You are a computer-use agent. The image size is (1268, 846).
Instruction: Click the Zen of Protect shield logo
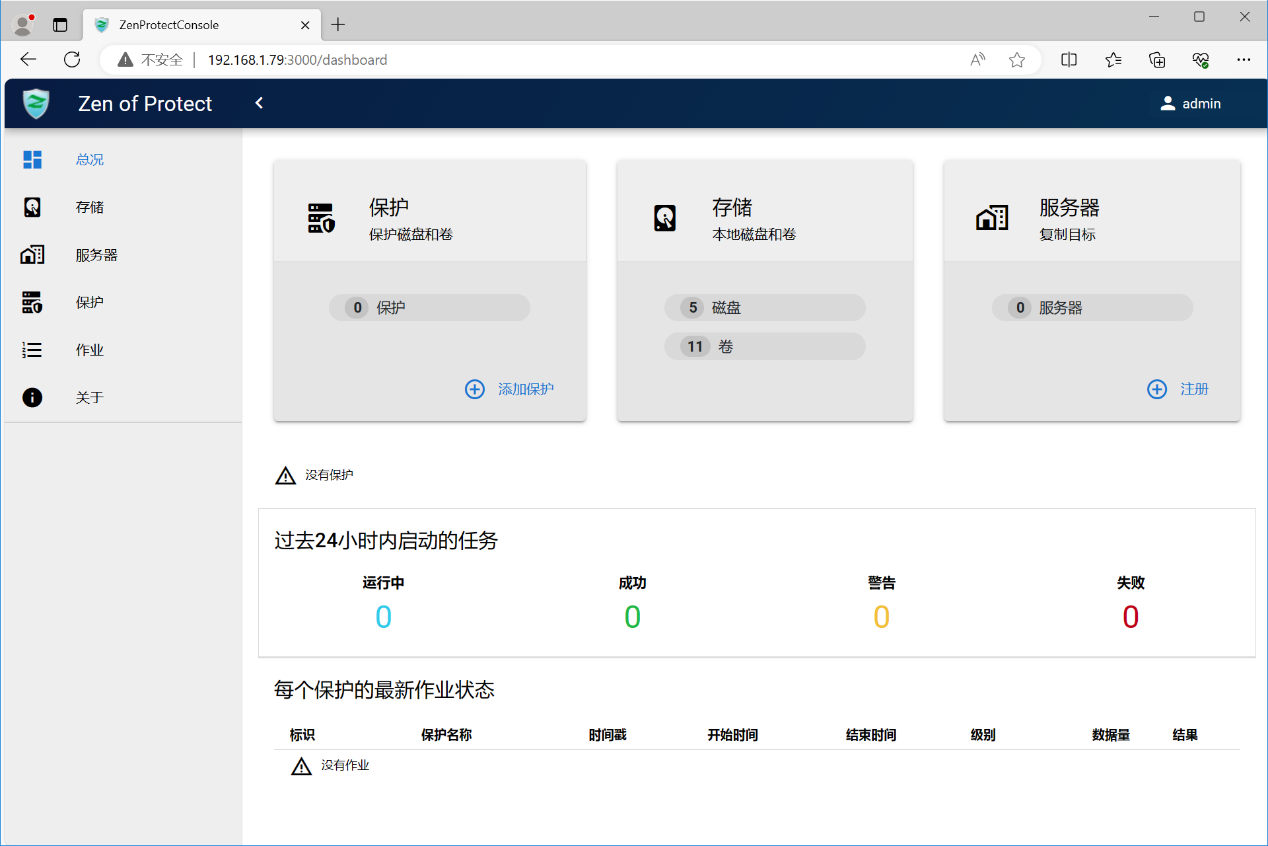tap(37, 104)
